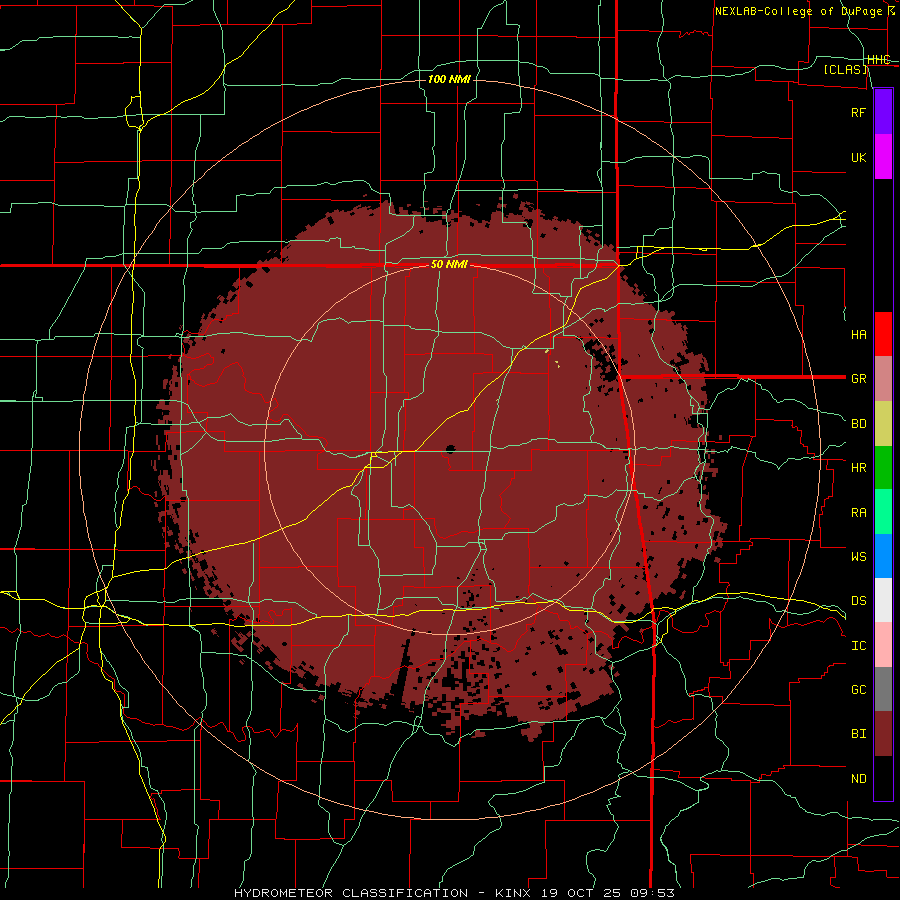Click the IC legend label

point(858,646)
